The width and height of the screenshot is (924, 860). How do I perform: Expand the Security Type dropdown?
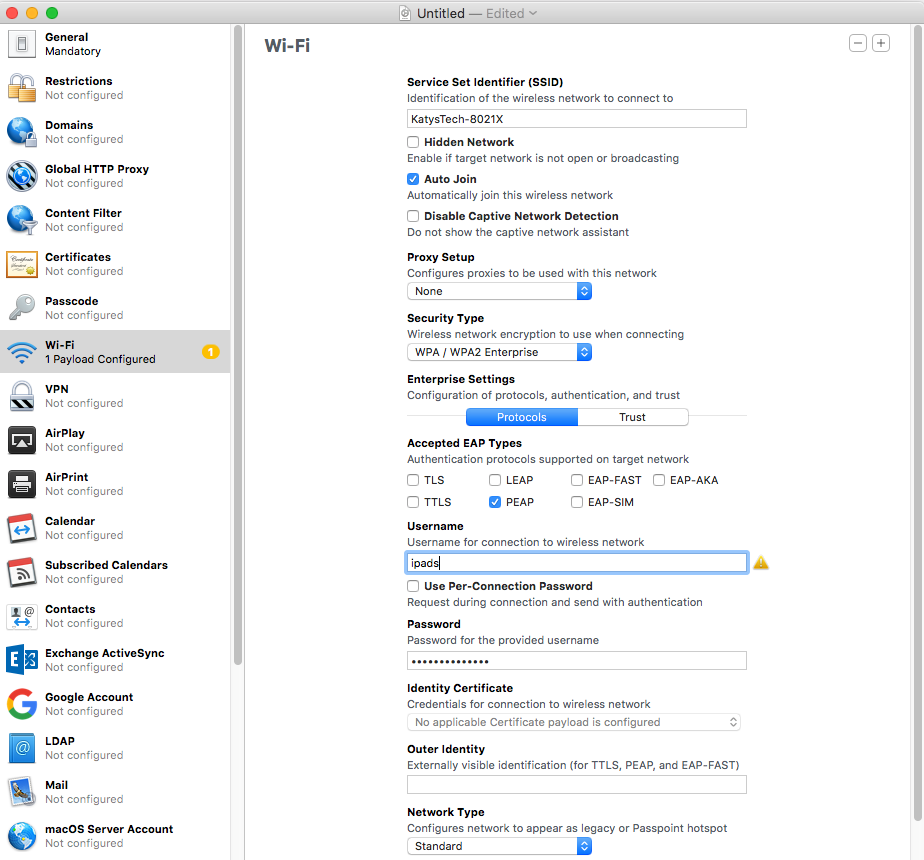(499, 352)
